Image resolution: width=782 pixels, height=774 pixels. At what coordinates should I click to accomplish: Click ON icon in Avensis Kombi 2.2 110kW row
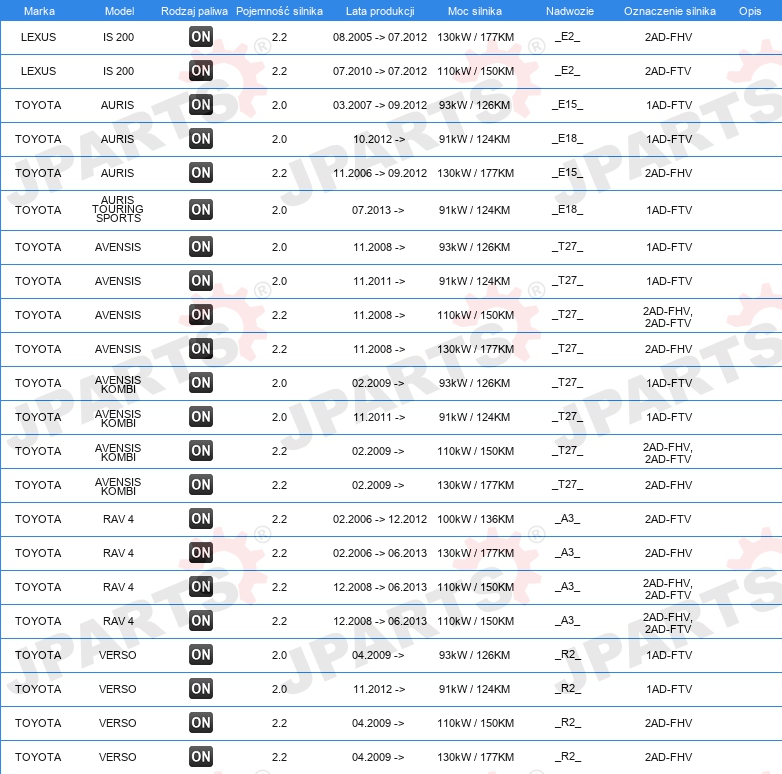tap(201, 450)
